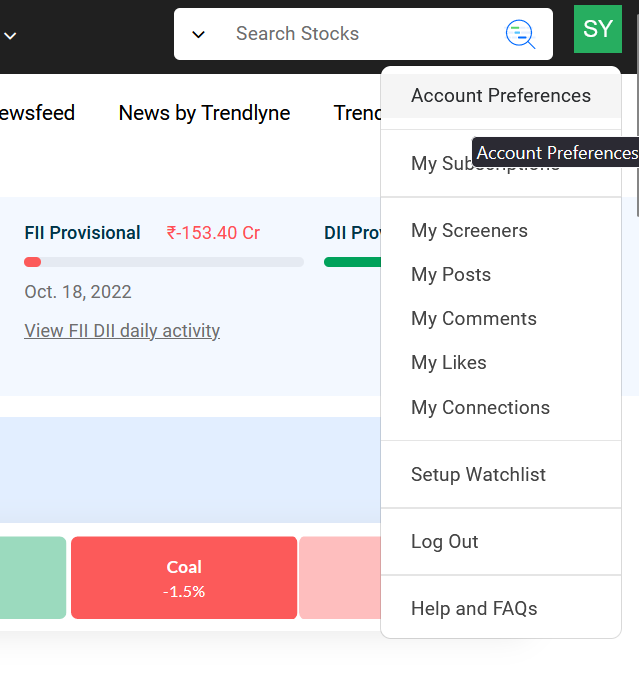Open the SY user avatar menu
Viewport: 639px width, 700px height.
pyautogui.click(x=597, y=29)
